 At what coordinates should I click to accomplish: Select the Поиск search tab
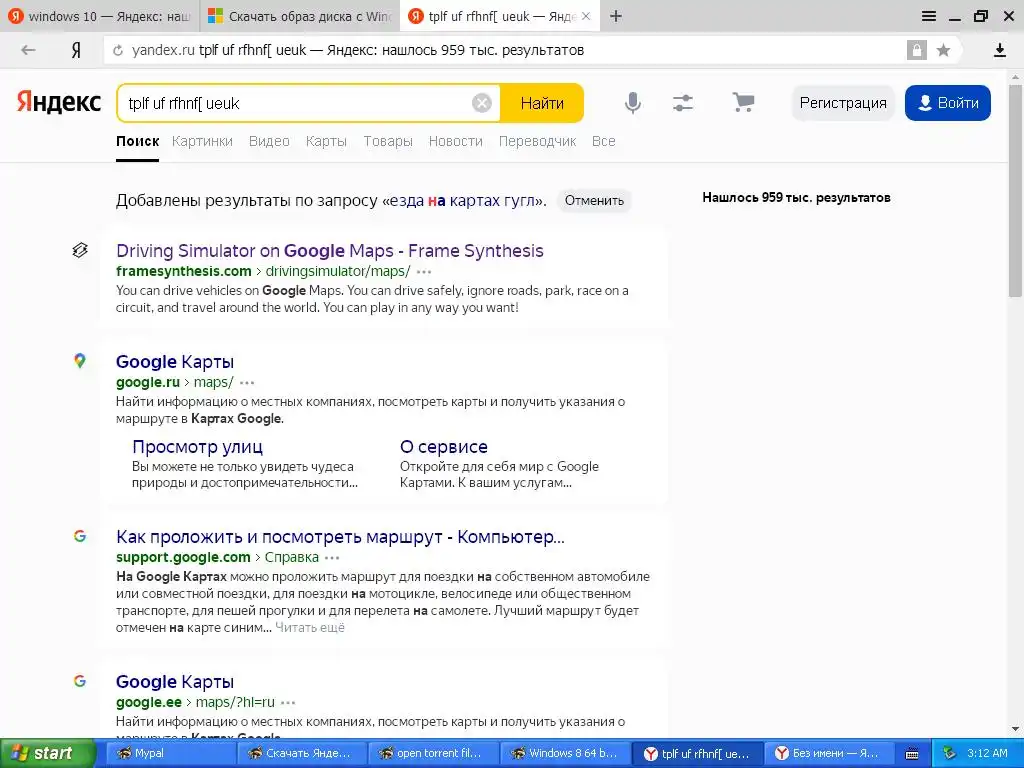coord(138,141)
